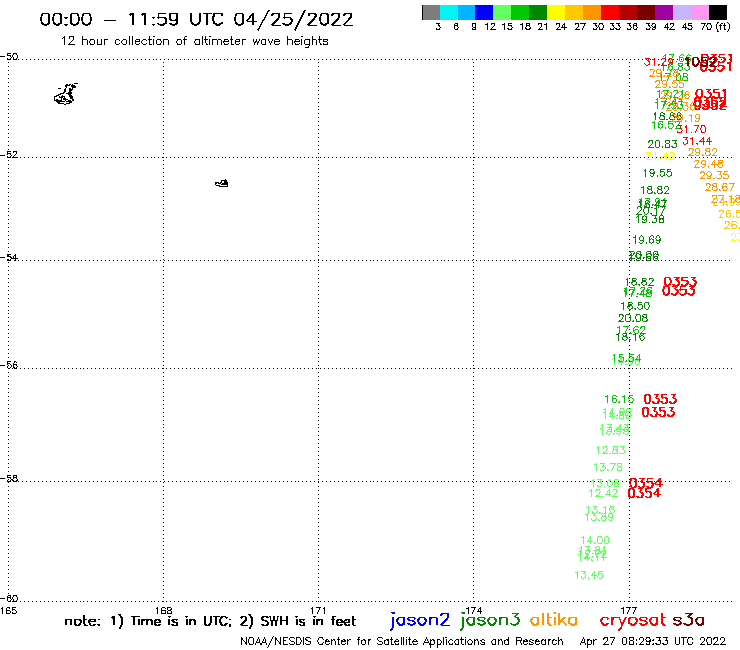
Task: Click the gray swatch in the color legend
Action: coord(431,12)
